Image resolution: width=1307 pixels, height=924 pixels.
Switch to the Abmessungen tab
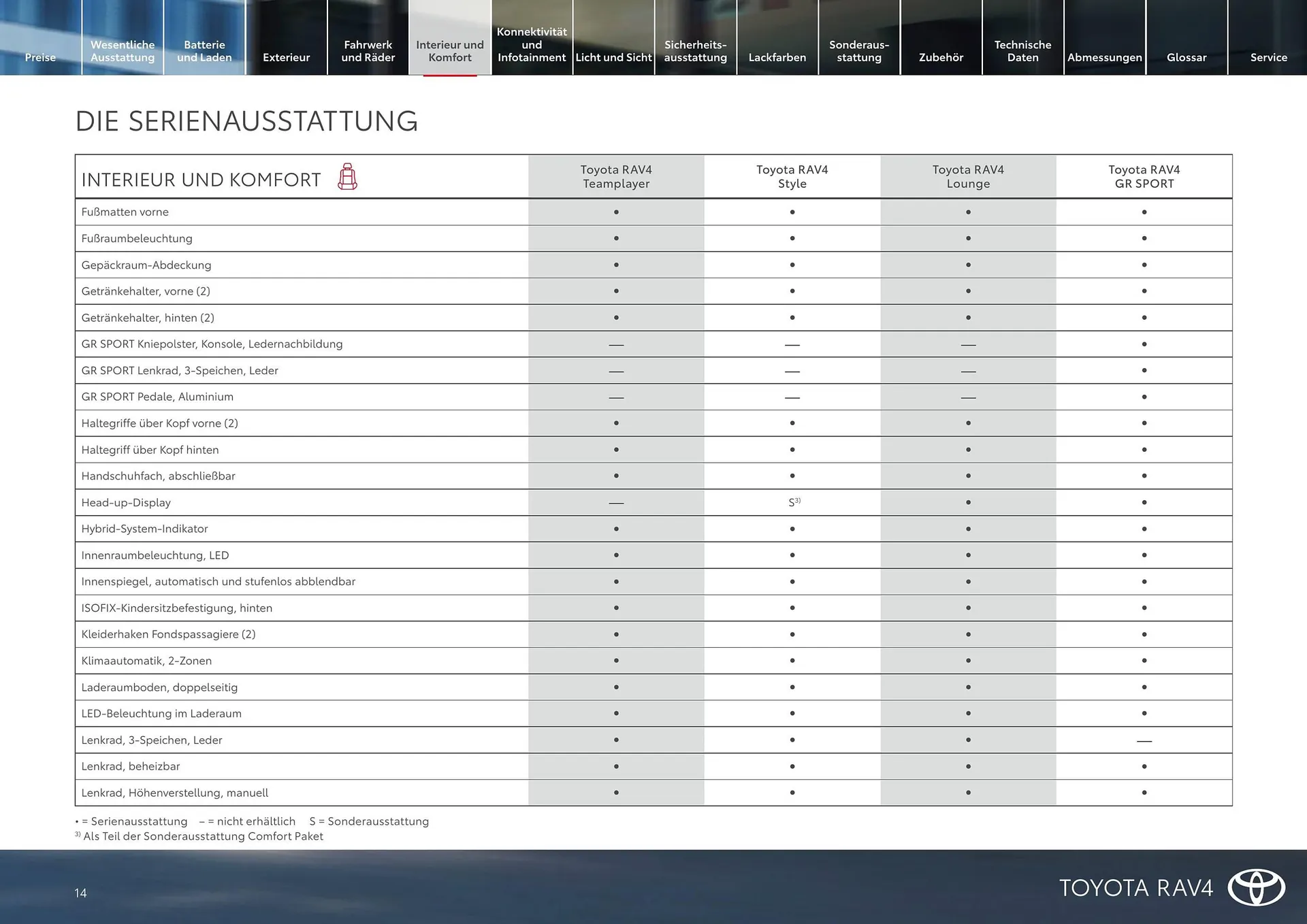coord(1104,57)
